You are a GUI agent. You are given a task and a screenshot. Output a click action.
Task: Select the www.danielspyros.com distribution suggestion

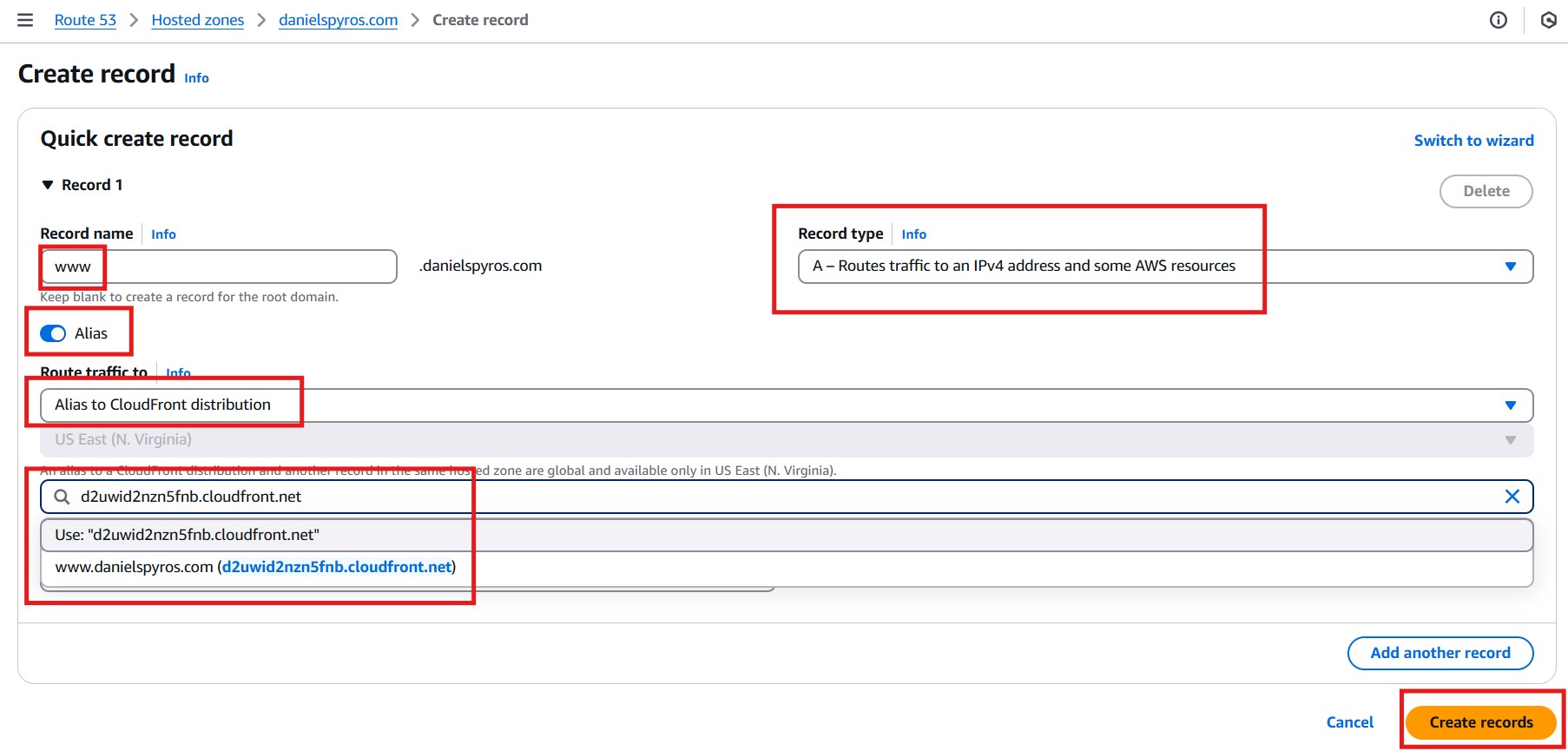coord(255,567)
